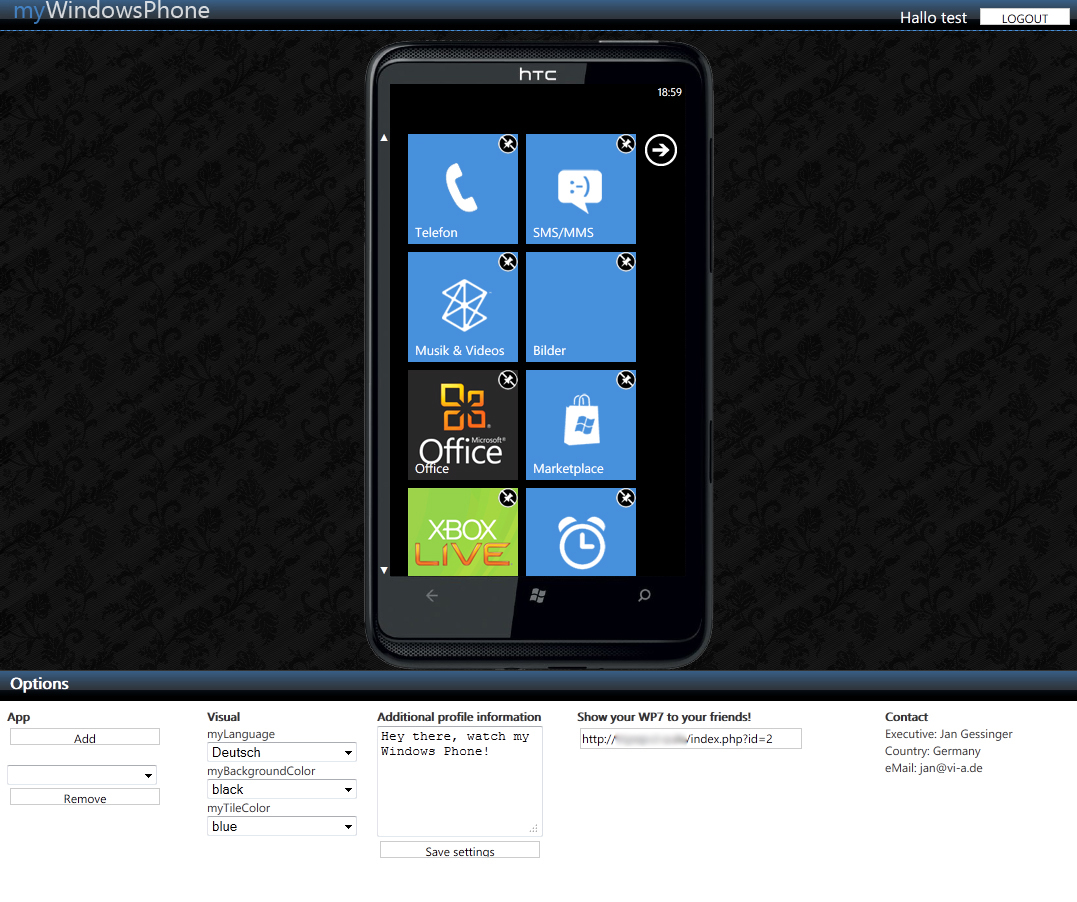This screenshot has width=1077, height=902.
Task: Open the SMS/MMS messaging tile
Action: 580,189
